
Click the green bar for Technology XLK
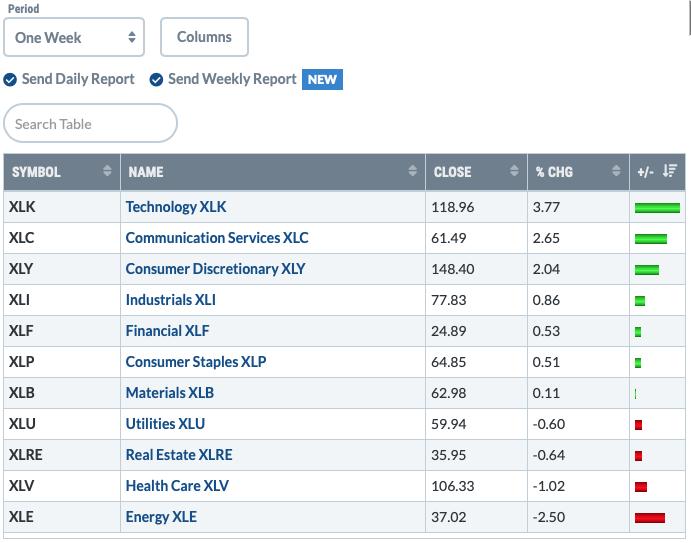click(657, 208)
